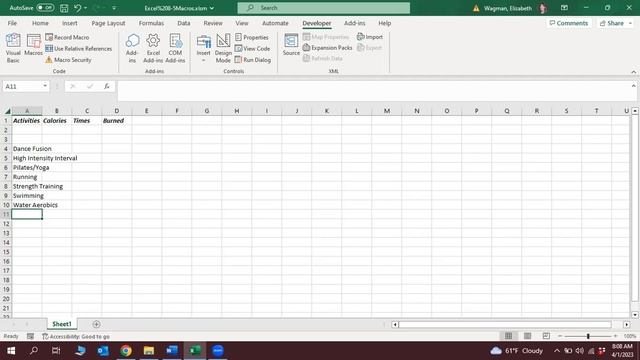Expand the formula bar
This screenshot has width=640, height=360.
pyautogui.click(x=633, y=86)
